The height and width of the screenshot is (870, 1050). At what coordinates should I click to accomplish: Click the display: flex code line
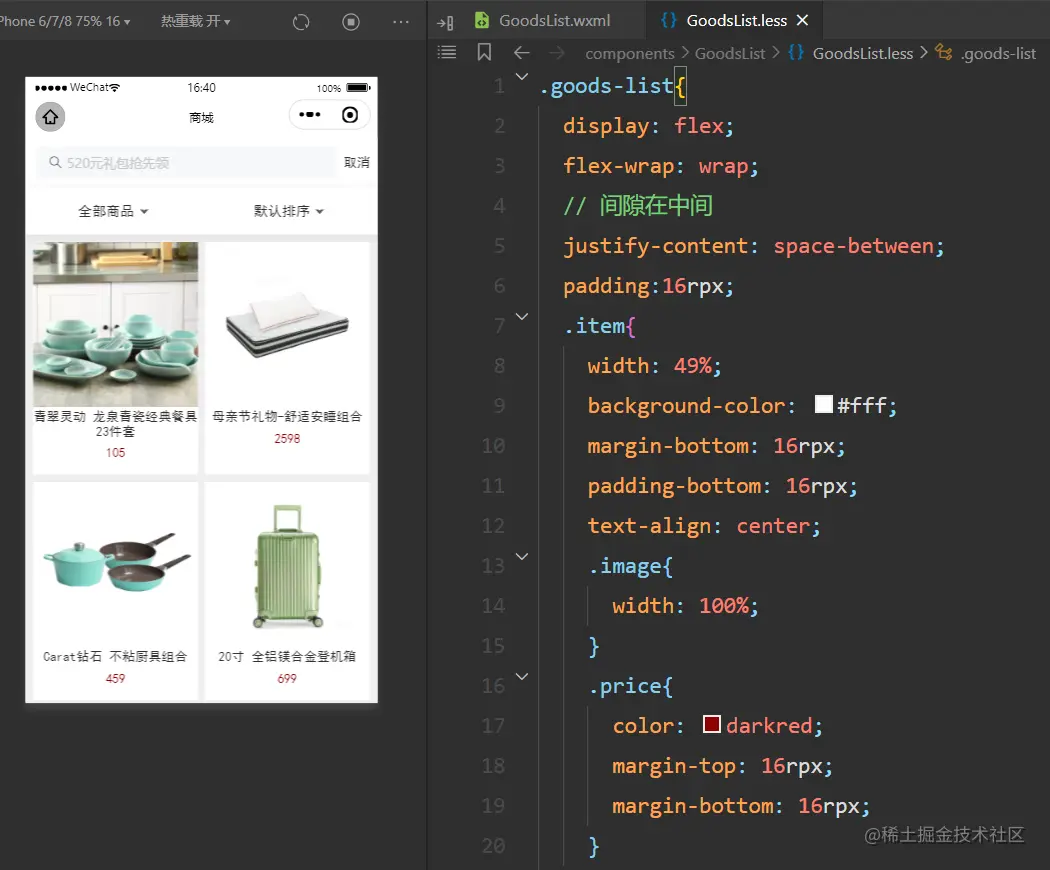tap(648, 126)
